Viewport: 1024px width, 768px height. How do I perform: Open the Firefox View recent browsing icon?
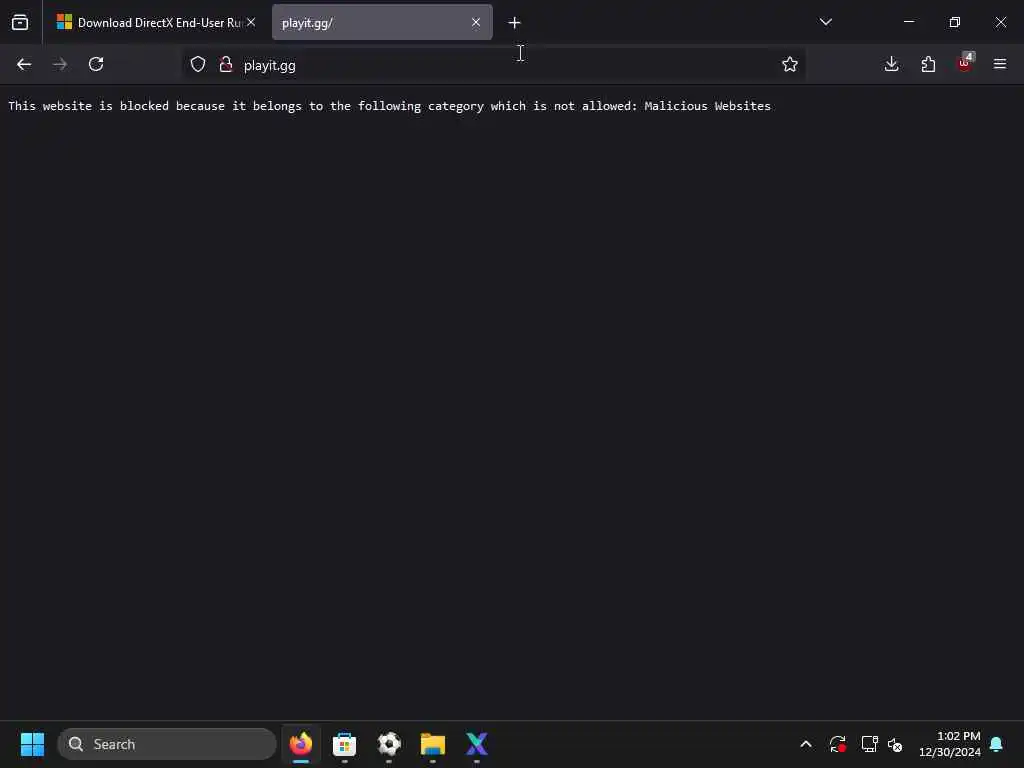(20, 22)
